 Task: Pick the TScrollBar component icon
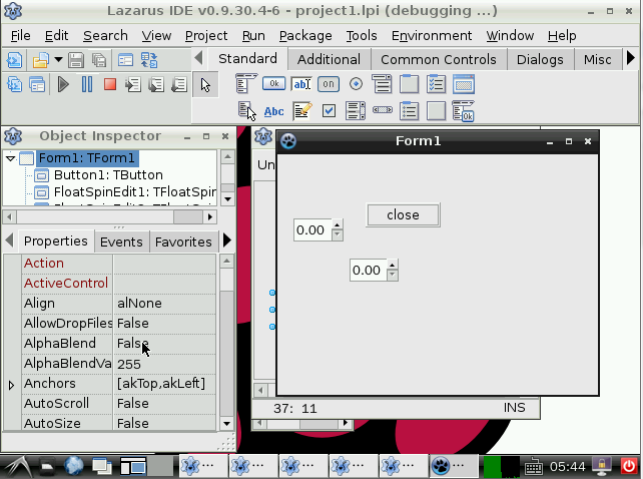[383, 110]
